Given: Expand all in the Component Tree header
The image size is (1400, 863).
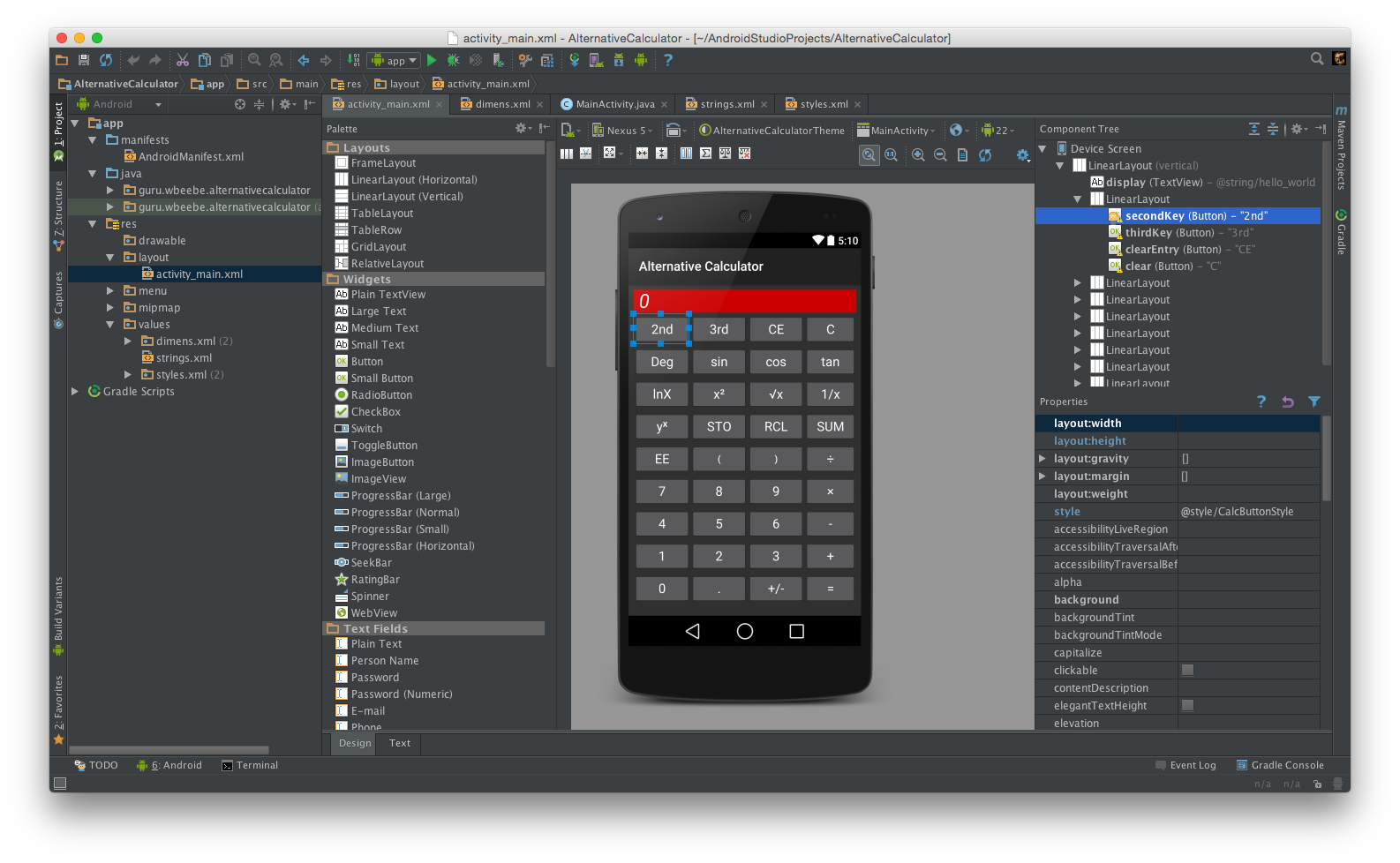Looking at the screenshot, I should pyautogui.click(x=1254, y=129).
